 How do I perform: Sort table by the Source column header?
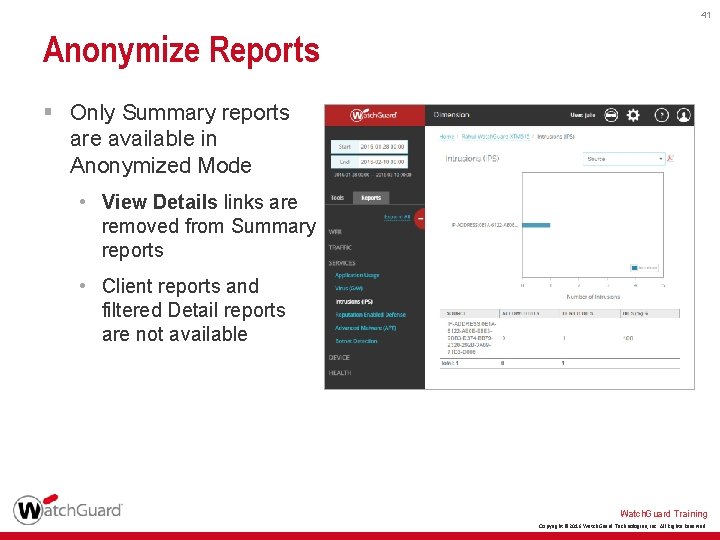coord(469,313)
